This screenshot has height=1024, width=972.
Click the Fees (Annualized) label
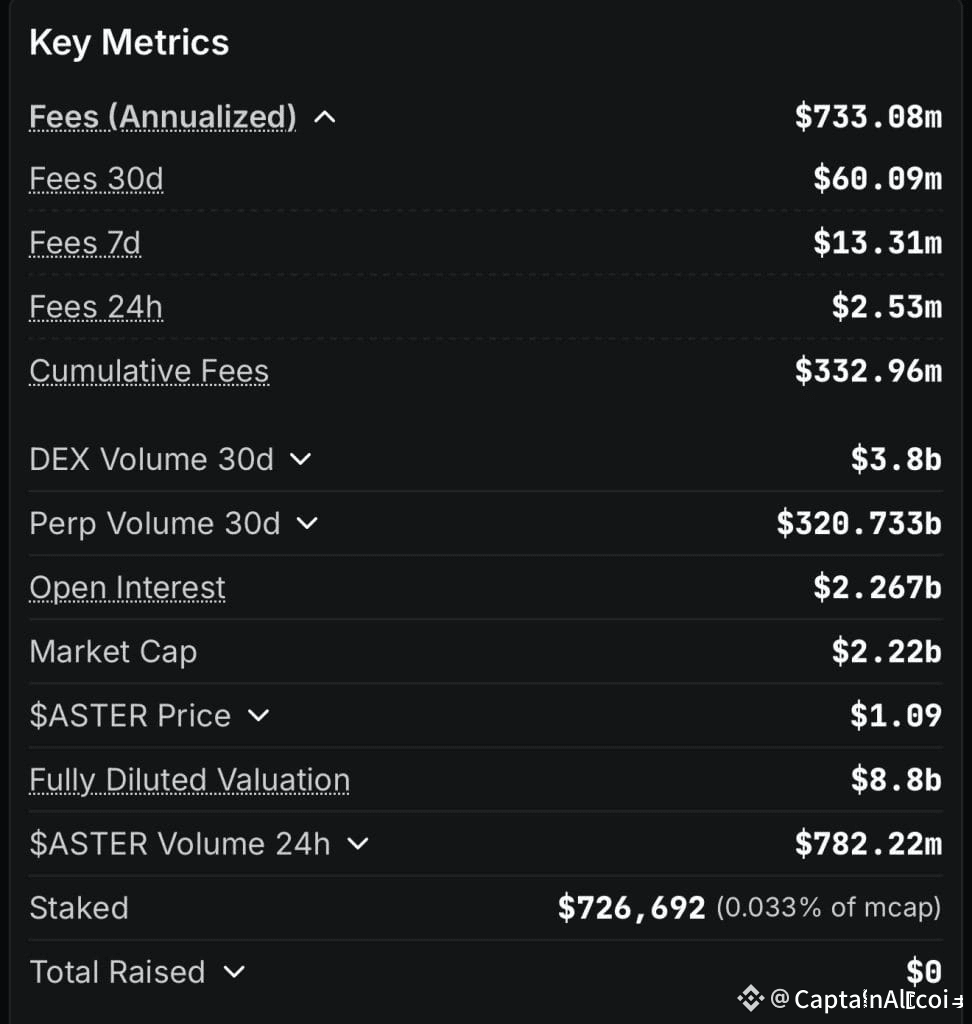coord(163,117)
